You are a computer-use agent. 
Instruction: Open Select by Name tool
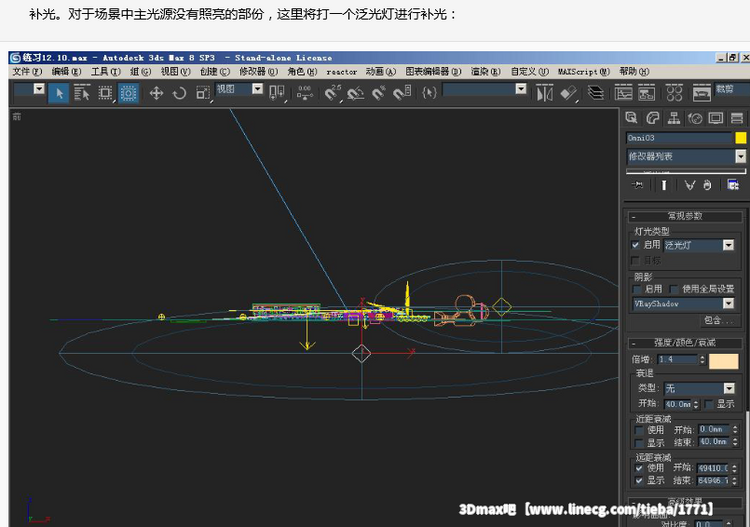click(82, 93)
